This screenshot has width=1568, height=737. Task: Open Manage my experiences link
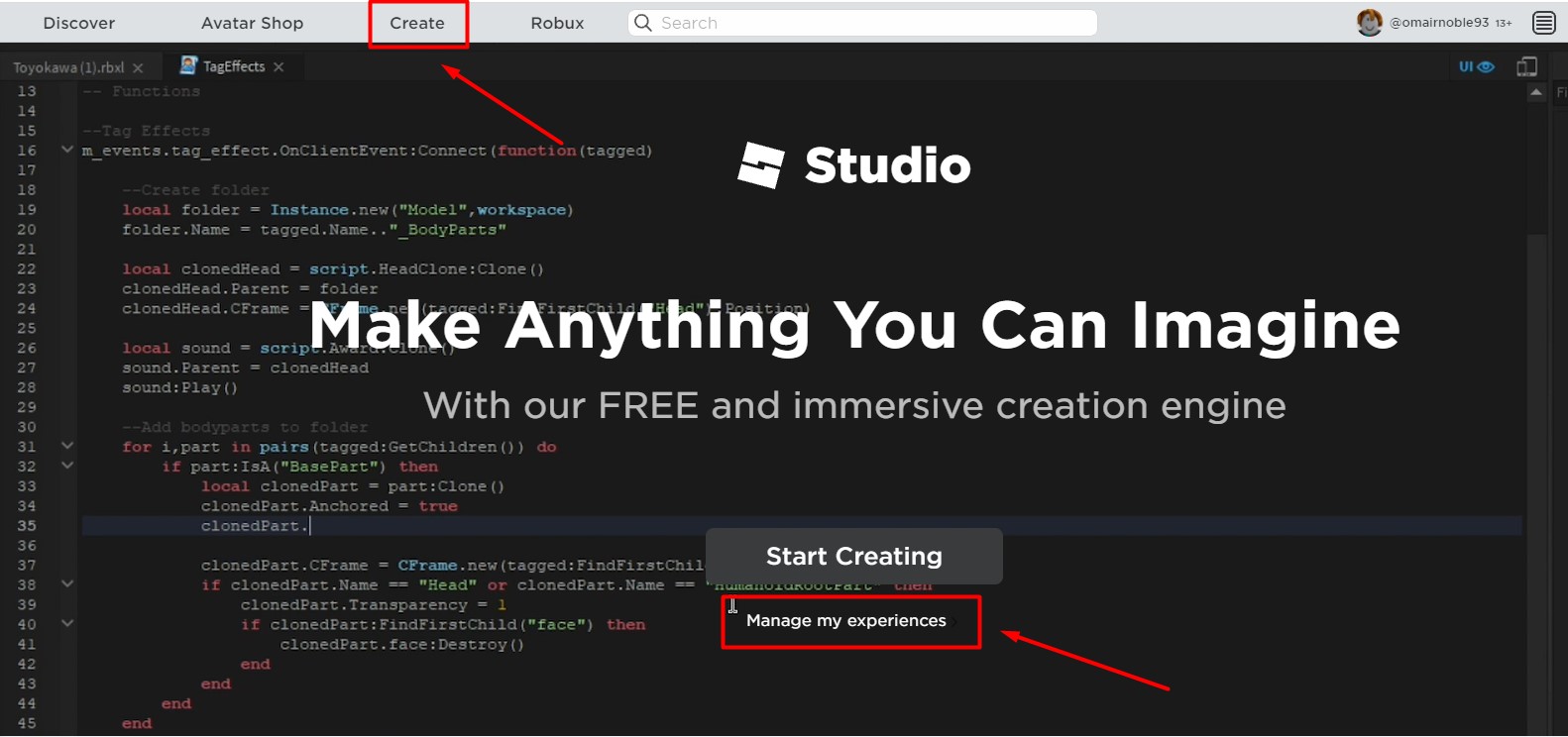[x=846, y=620]
